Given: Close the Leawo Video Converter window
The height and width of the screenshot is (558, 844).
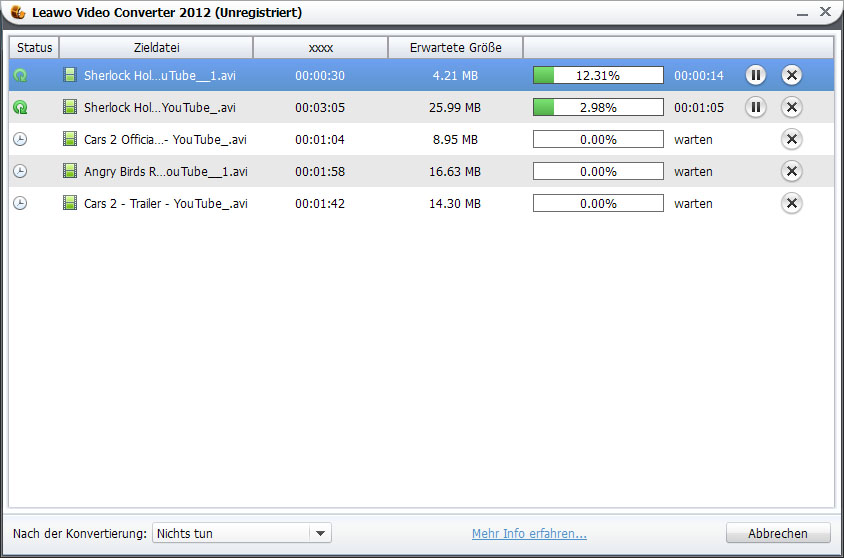Looking at the screenshot, I should 825,11.
